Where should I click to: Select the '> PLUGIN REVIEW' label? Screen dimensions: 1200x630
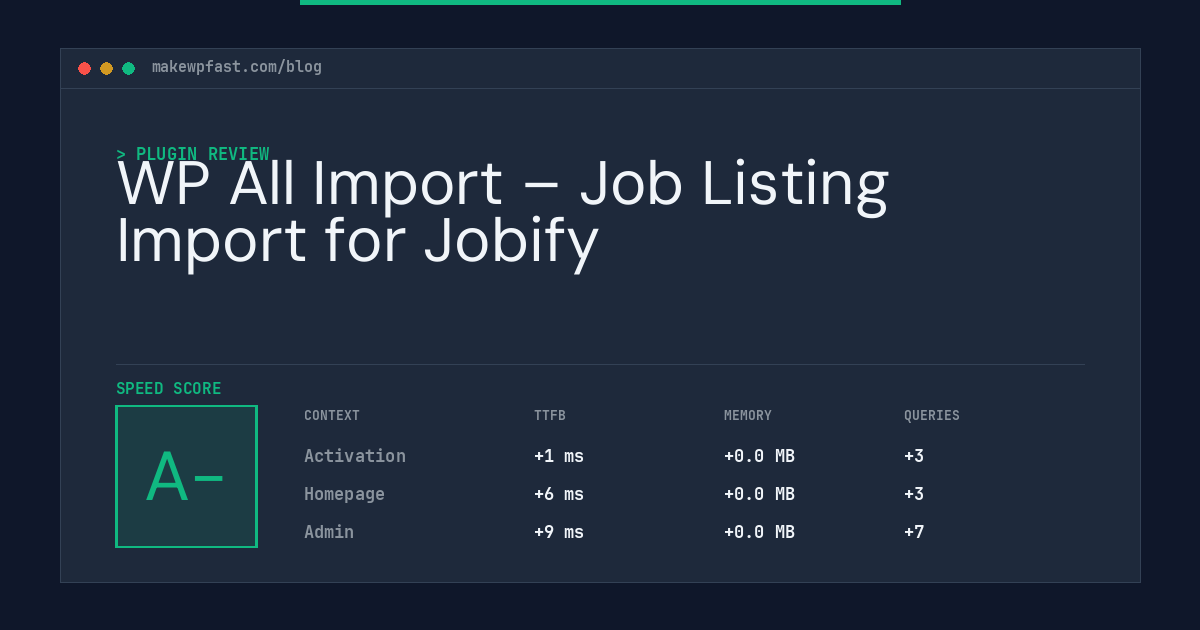(x=193, y=154)
